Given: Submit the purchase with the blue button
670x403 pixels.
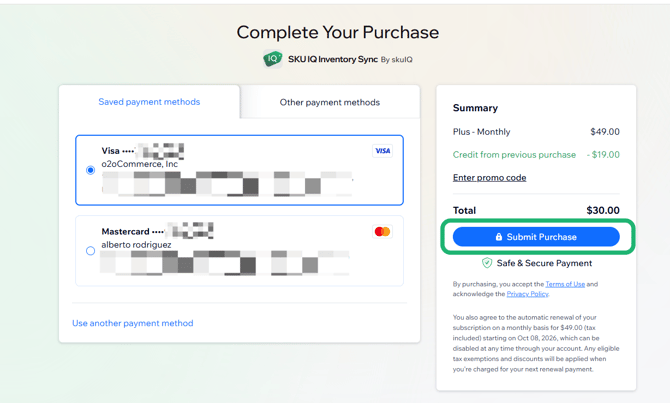Looking at the screenshot, I should pyautogui.click(x=536, y=237).
